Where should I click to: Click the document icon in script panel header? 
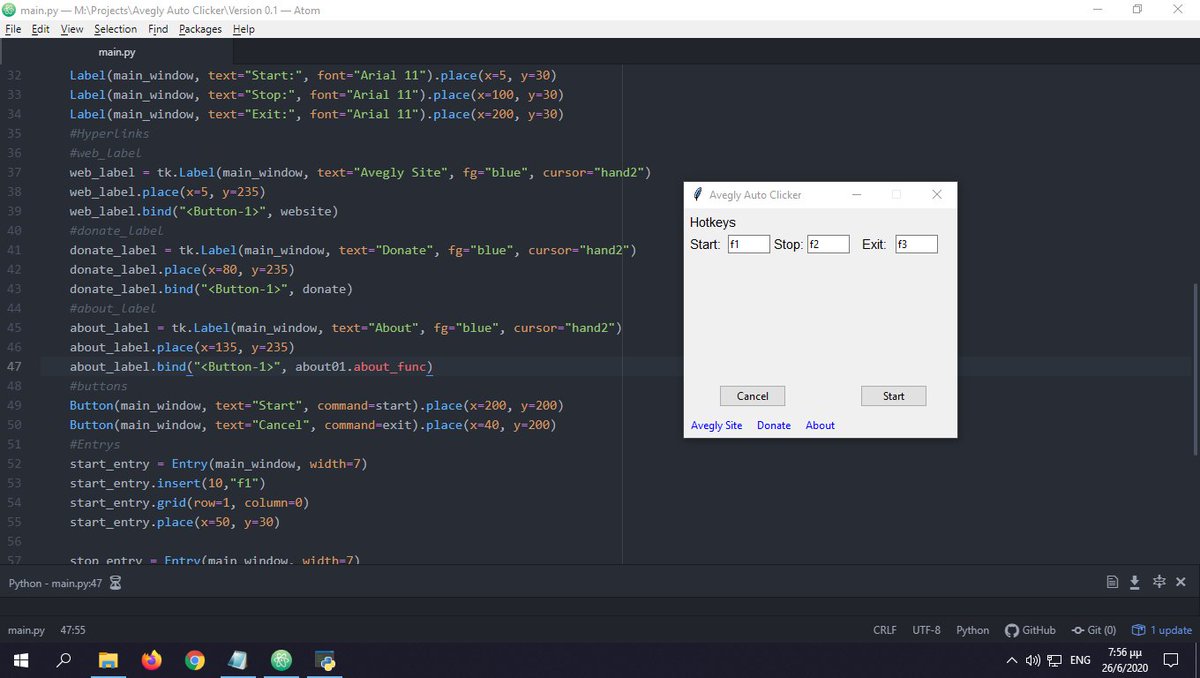[x=1112, y=582]
